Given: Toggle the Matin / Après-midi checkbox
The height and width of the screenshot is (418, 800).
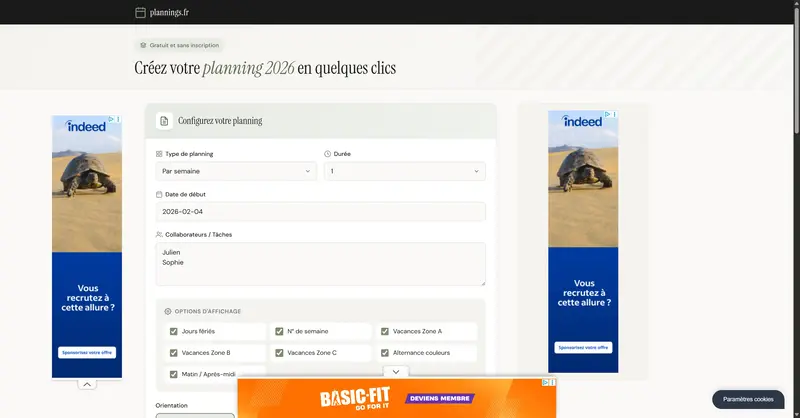Looking at the screenshot, I should click(173, 375).
